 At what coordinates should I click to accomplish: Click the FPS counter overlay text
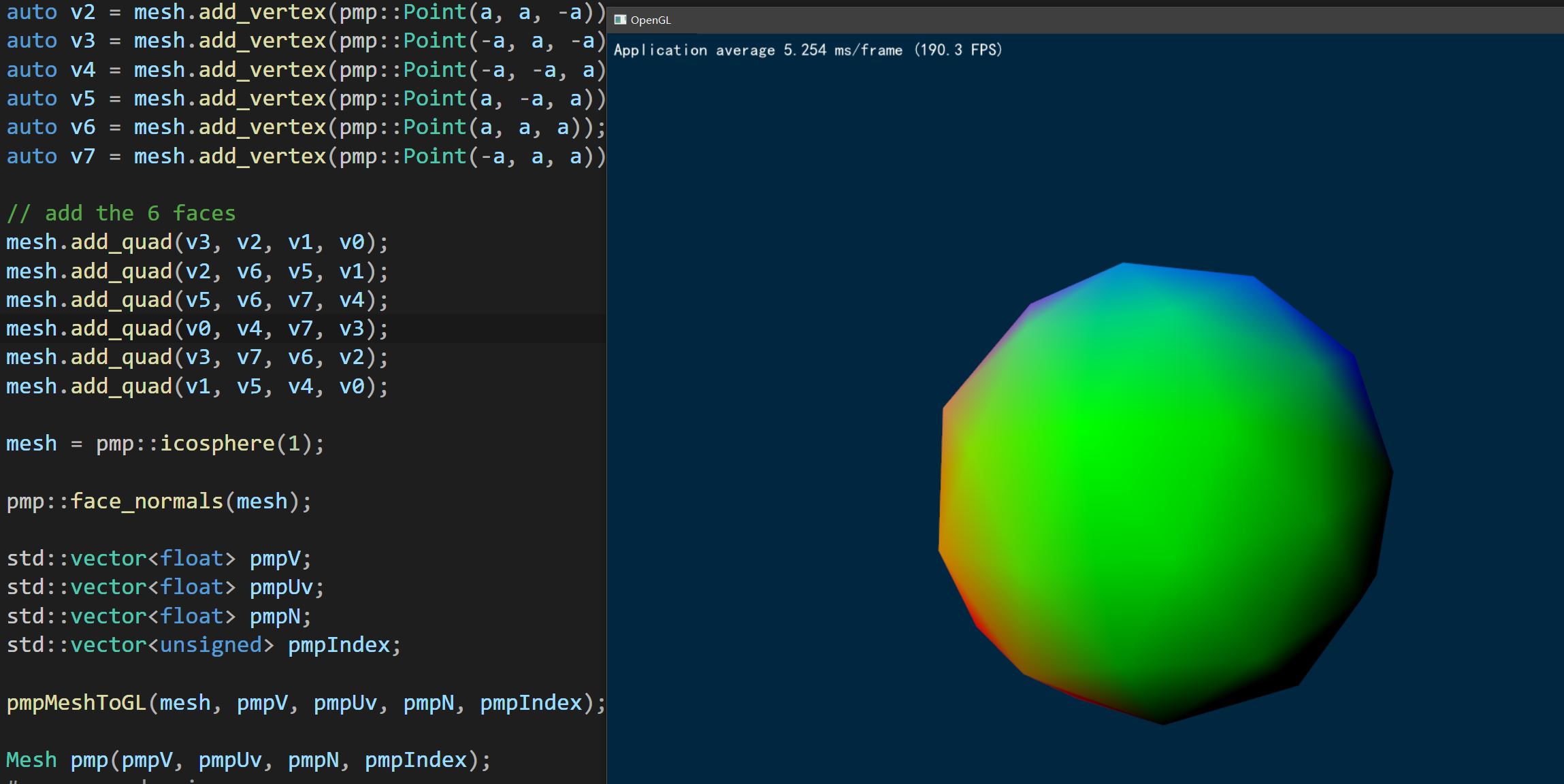807,49
